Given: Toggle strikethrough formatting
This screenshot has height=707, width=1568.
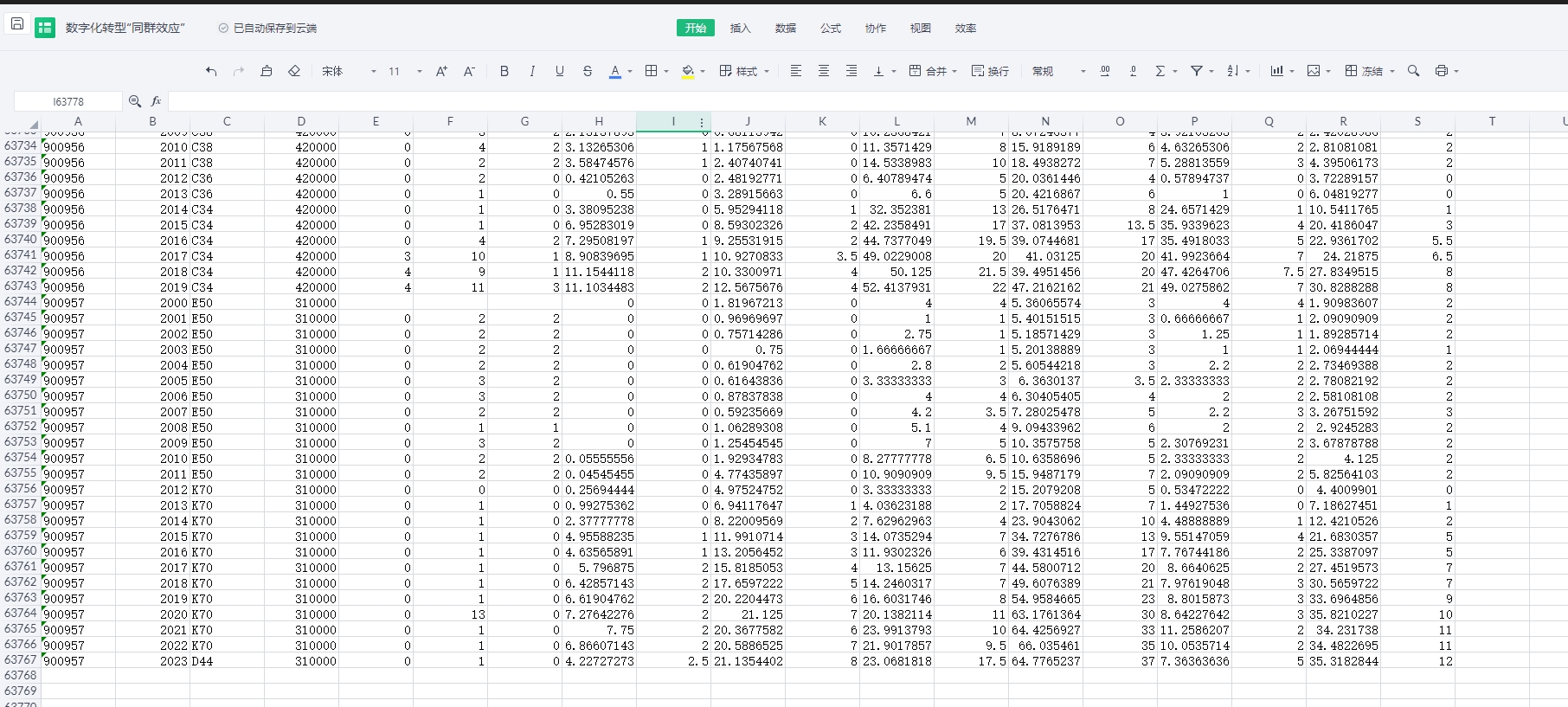Looking at the screenshot, I should point(588,71).
